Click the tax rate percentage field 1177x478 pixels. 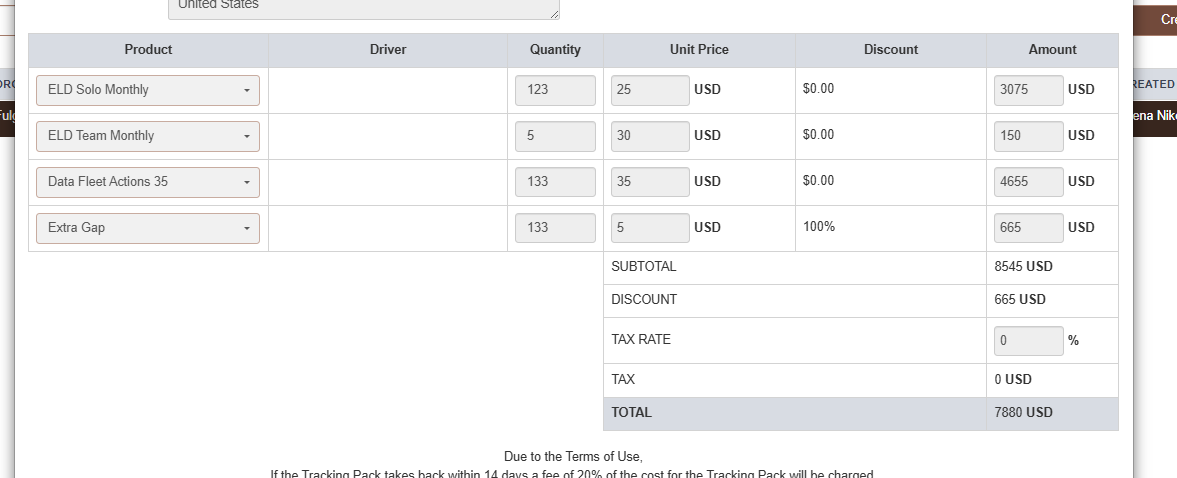pos(1028,341)
